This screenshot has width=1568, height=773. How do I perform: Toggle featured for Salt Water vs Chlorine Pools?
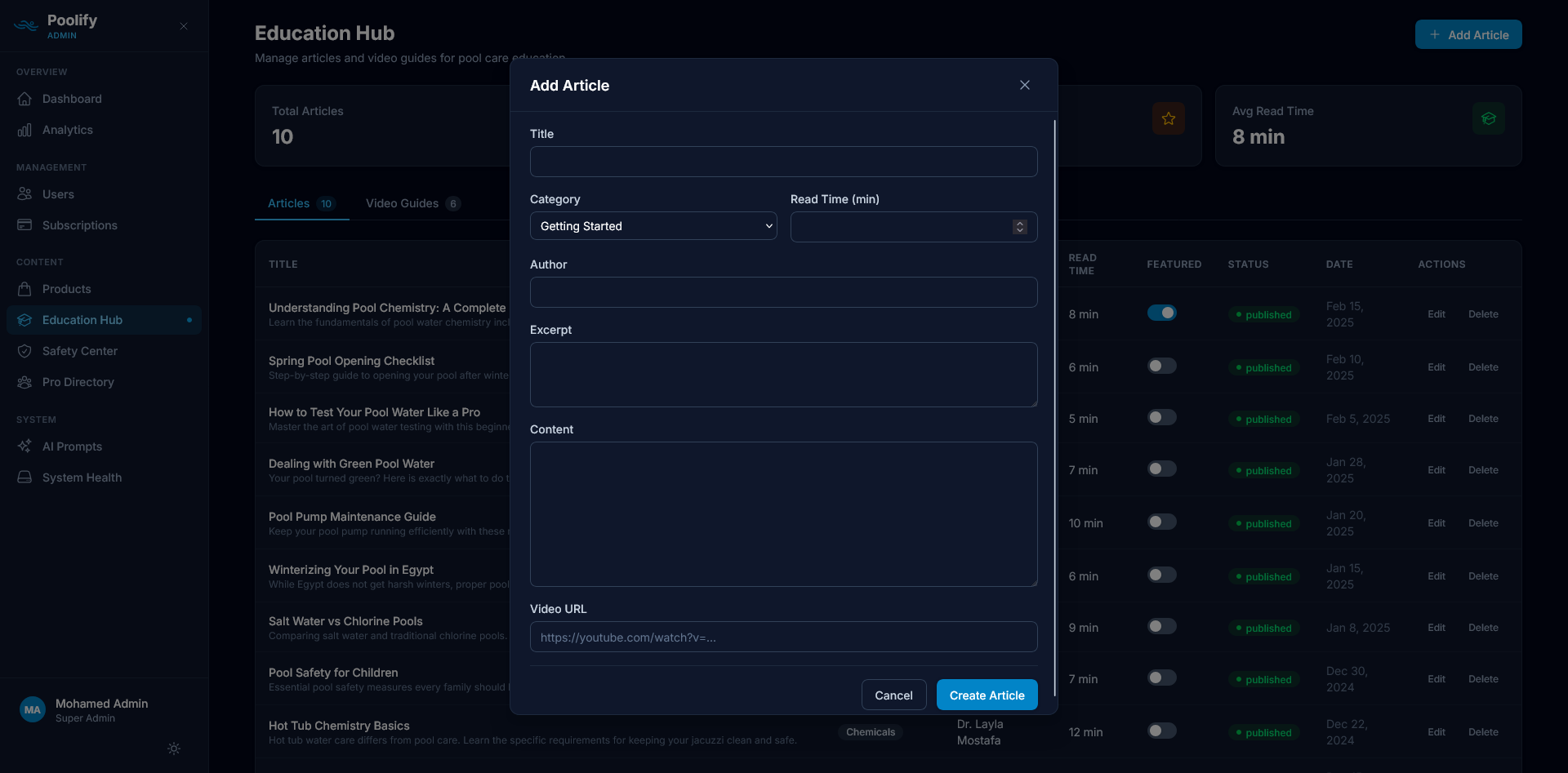tap(1162, 626)
